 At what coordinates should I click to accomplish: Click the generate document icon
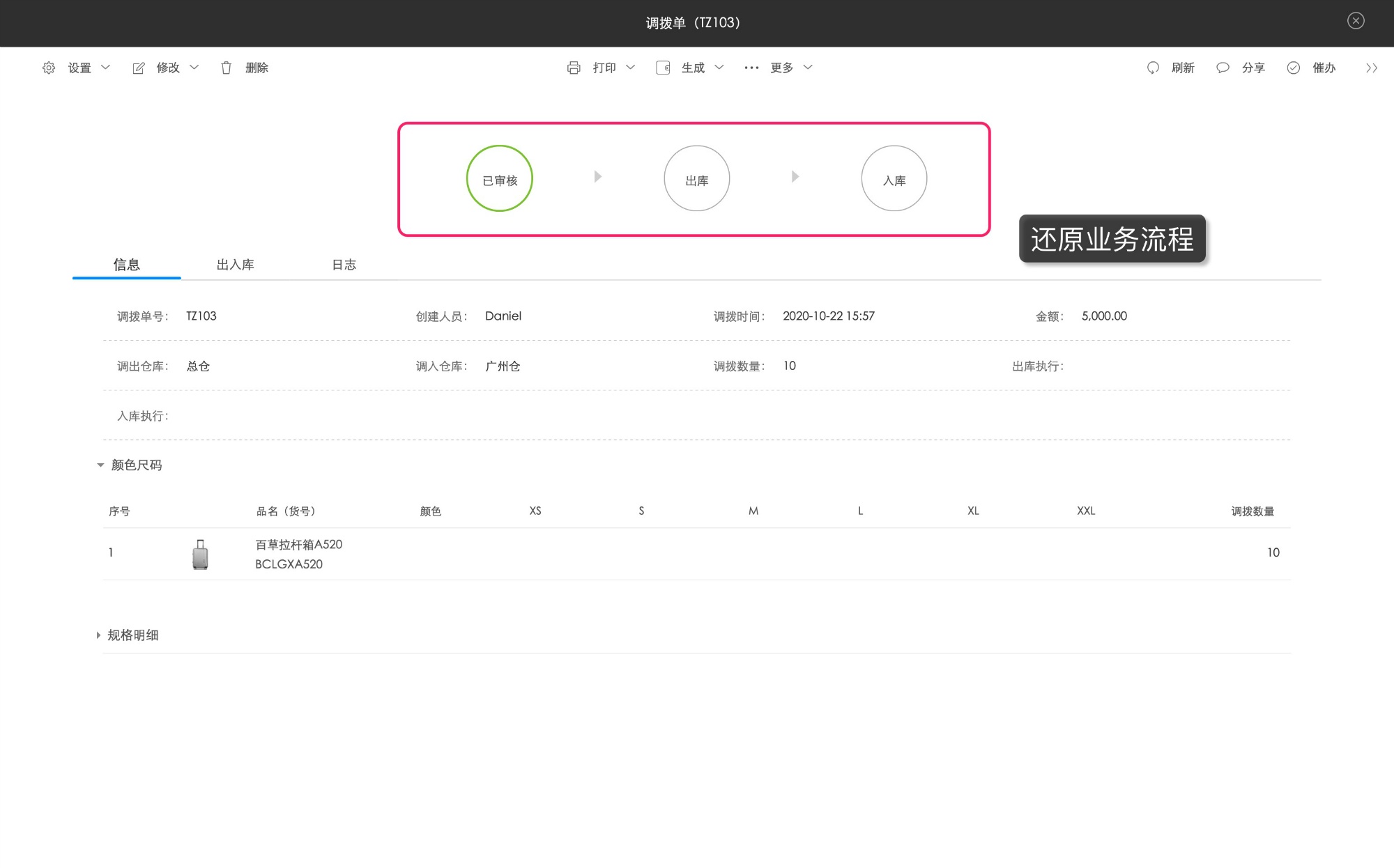663,68
